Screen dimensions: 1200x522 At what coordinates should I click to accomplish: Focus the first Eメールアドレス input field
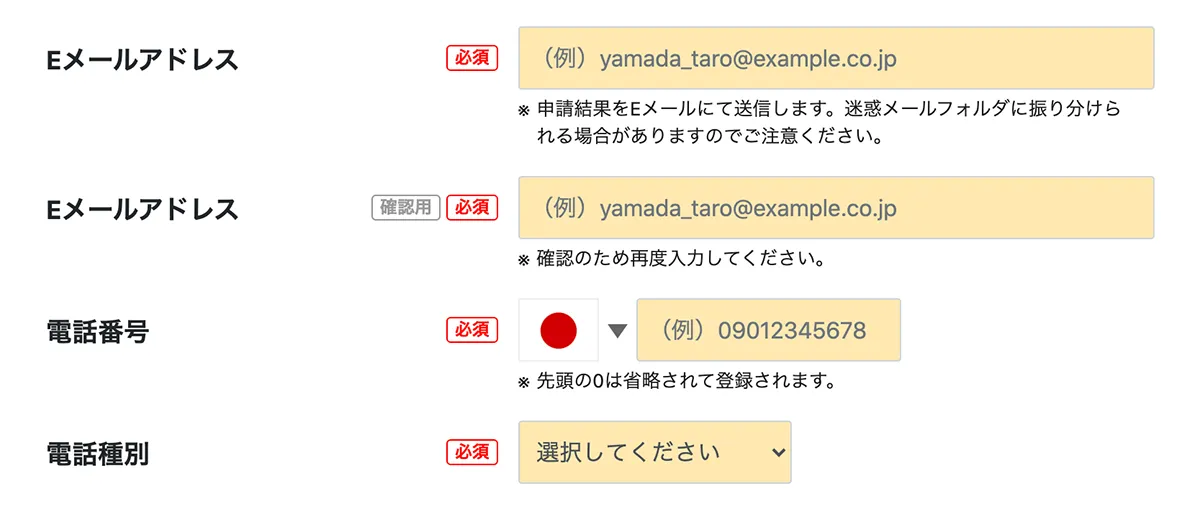836,59
